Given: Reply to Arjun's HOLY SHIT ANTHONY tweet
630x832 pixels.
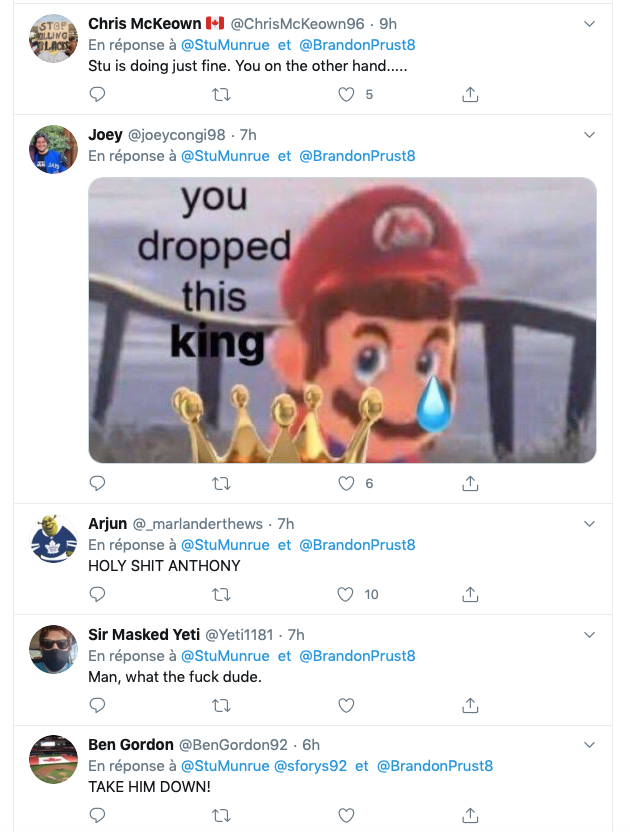Looking at the screenshot, I should click(x=97, y=594).
